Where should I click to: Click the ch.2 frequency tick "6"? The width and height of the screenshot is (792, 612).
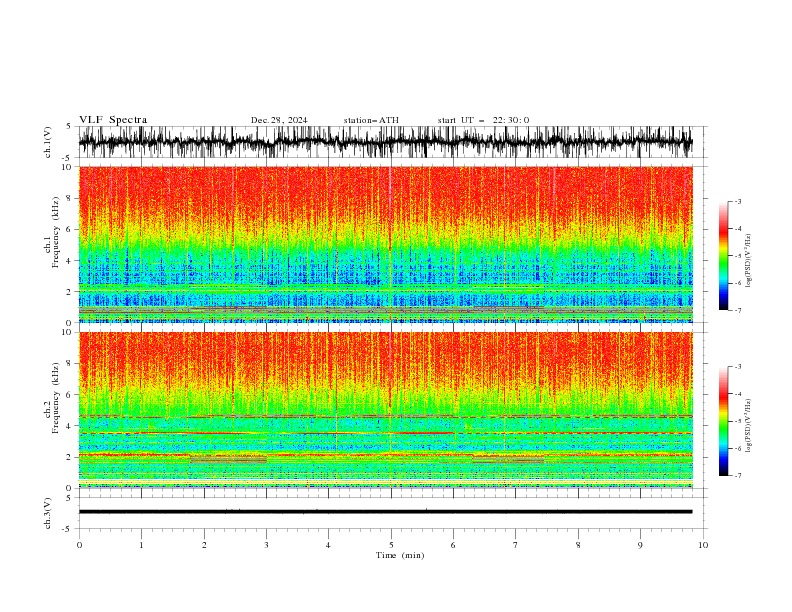click(x=70, y=395)
